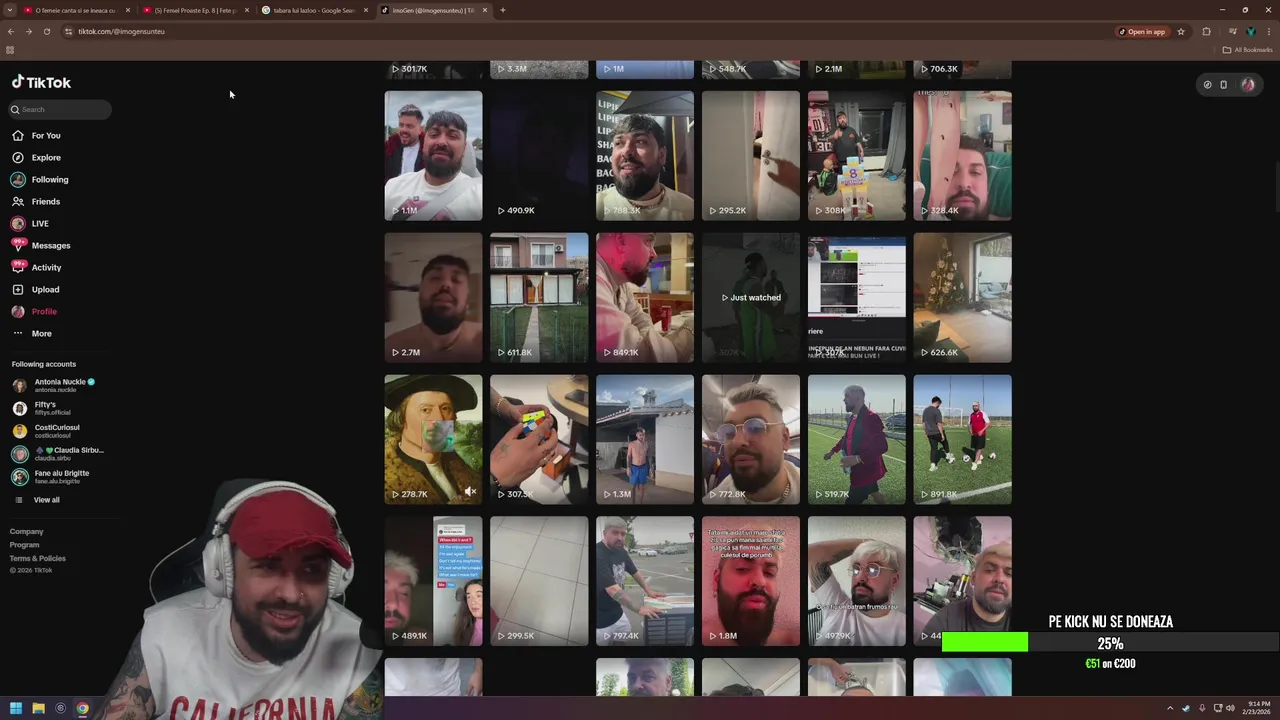This screenshot has height=720, width=1280.
Task: Open Claudia Sirbu's followed account
Action: click(x=58, y=454)
